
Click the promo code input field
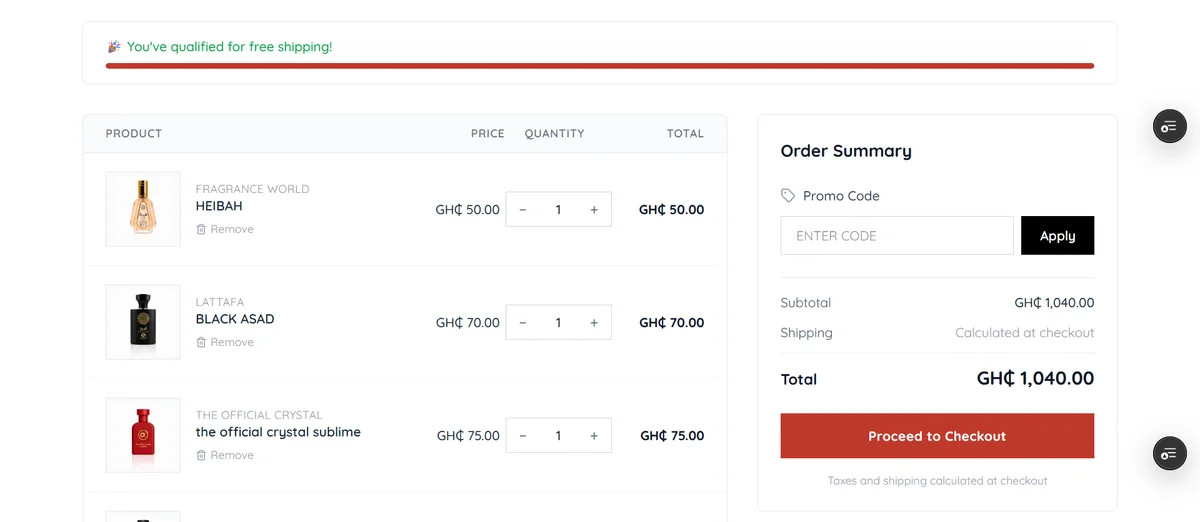tap(897, 236)
